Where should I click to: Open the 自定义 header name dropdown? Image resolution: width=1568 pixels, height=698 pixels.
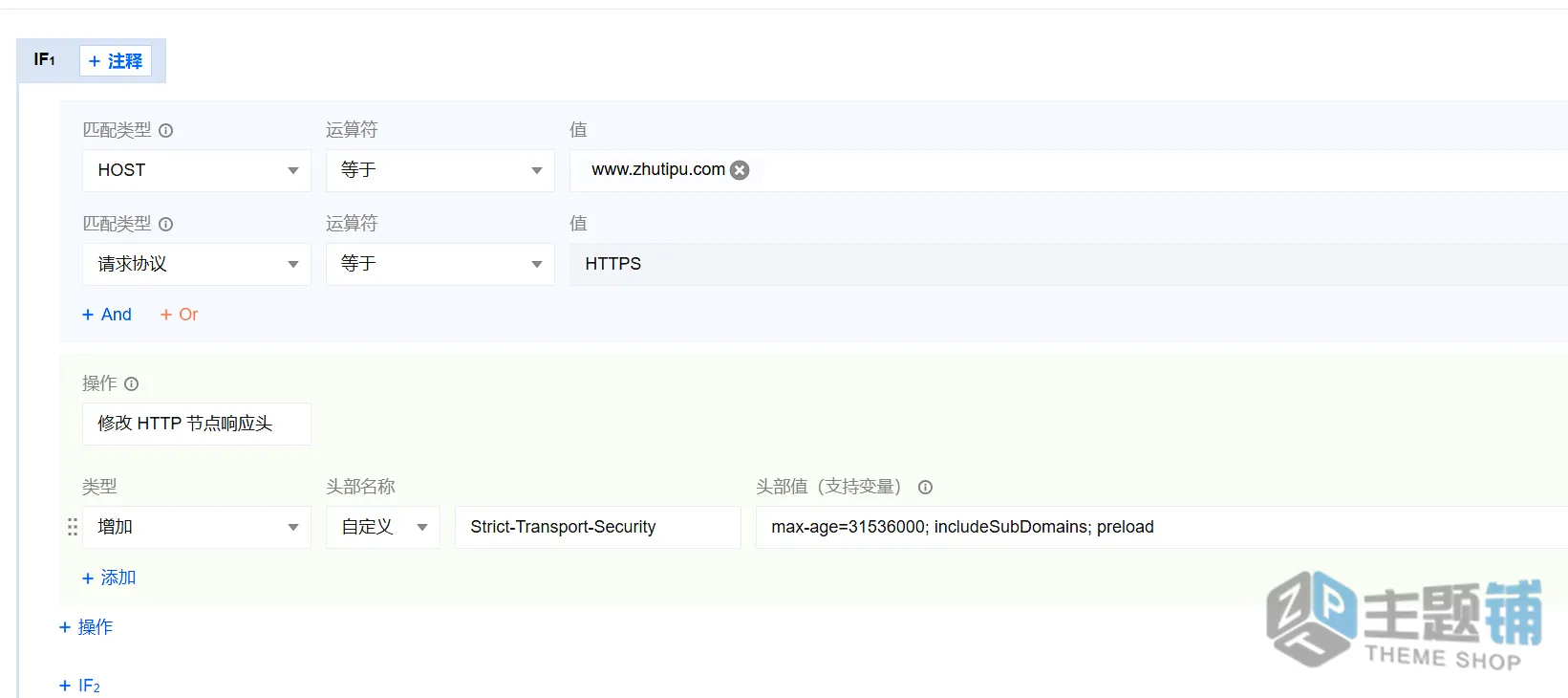pos(383,527)
